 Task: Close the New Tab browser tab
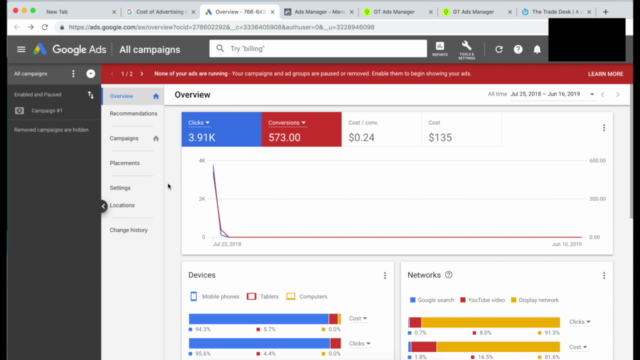[x=114, y=12]
